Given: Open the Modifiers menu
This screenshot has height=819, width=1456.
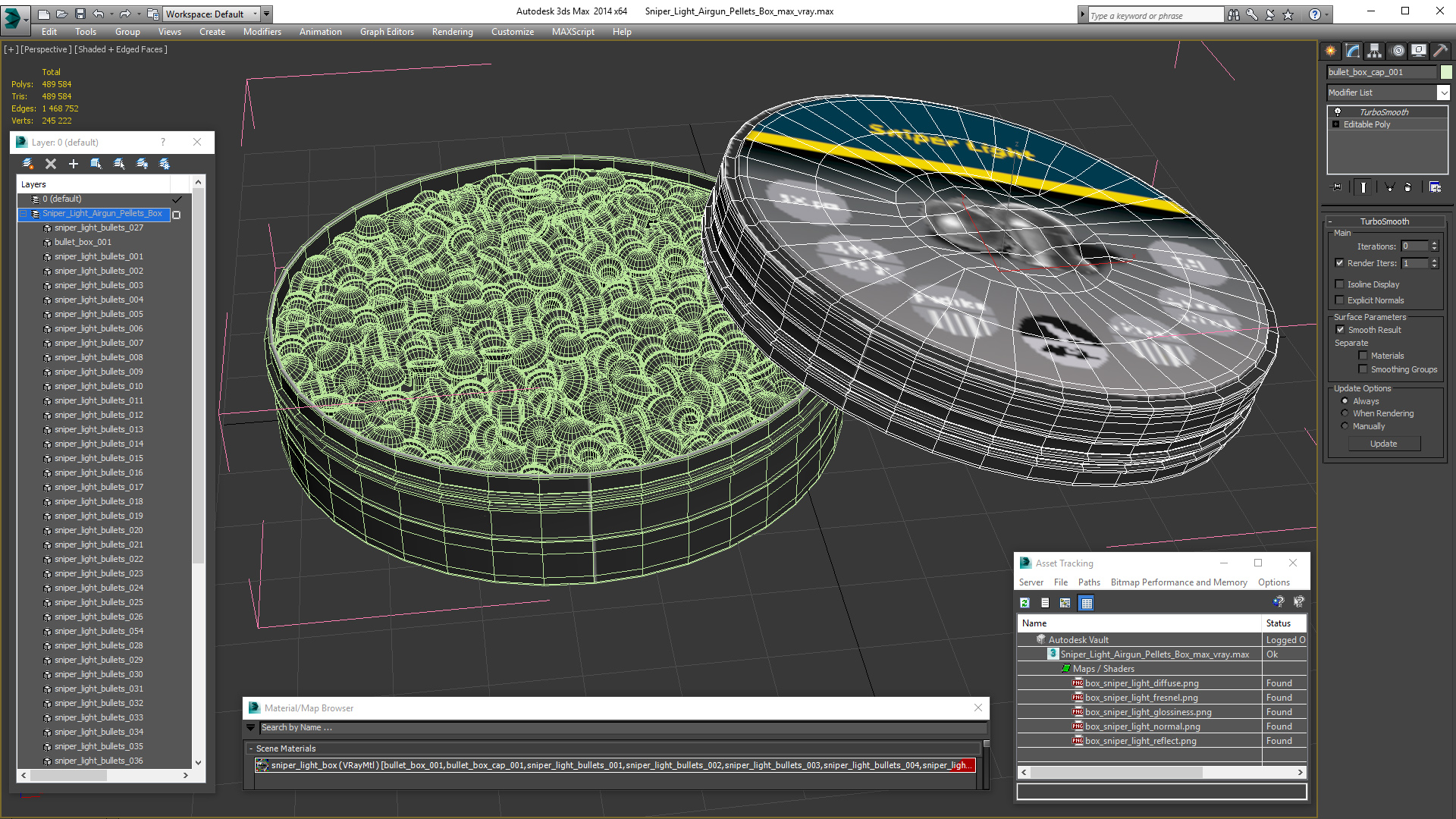Looking at the screenshot, I should pyautogui.click(x=262, y=32).
